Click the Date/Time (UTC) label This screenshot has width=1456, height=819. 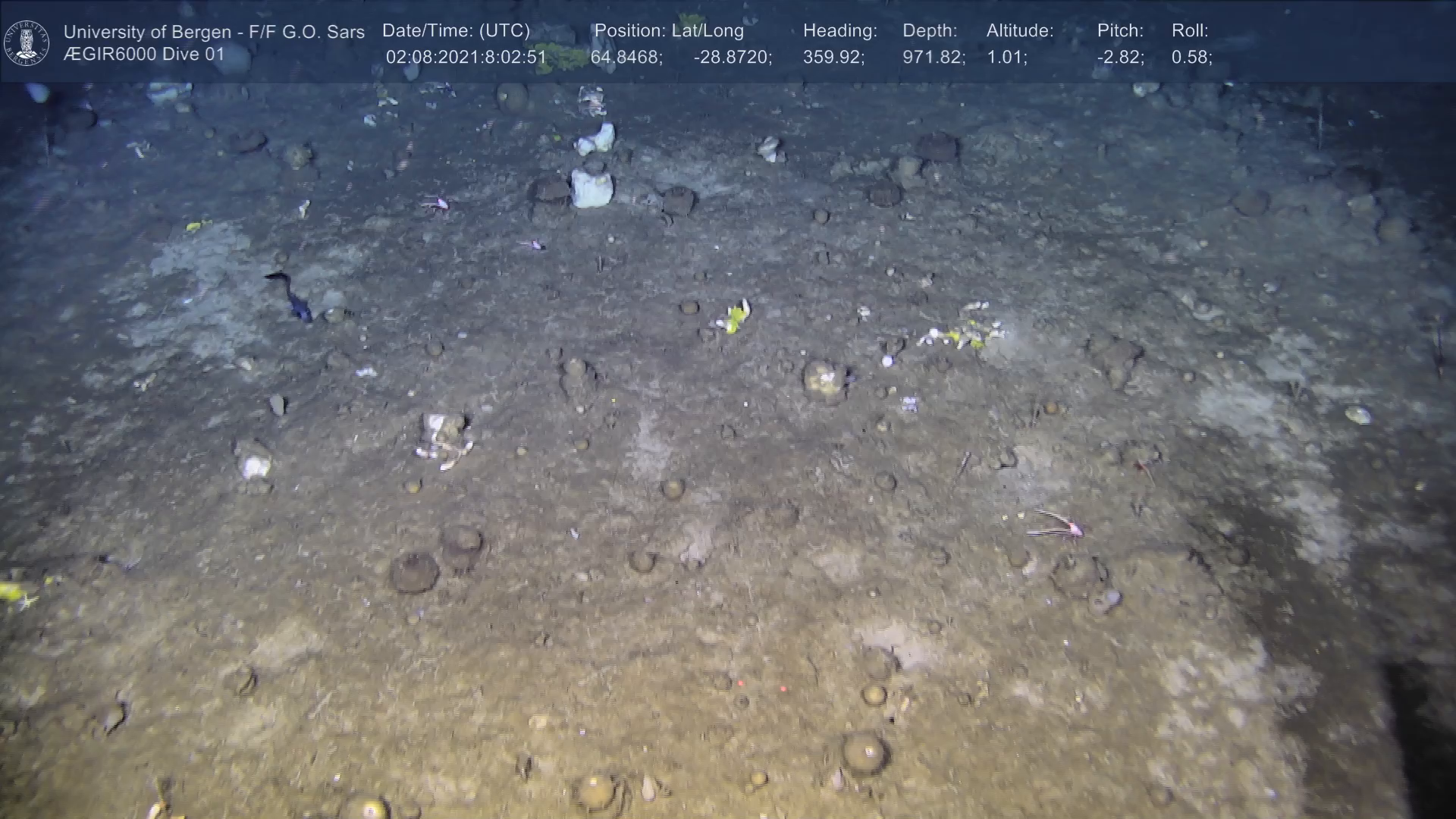coord(456,31)
